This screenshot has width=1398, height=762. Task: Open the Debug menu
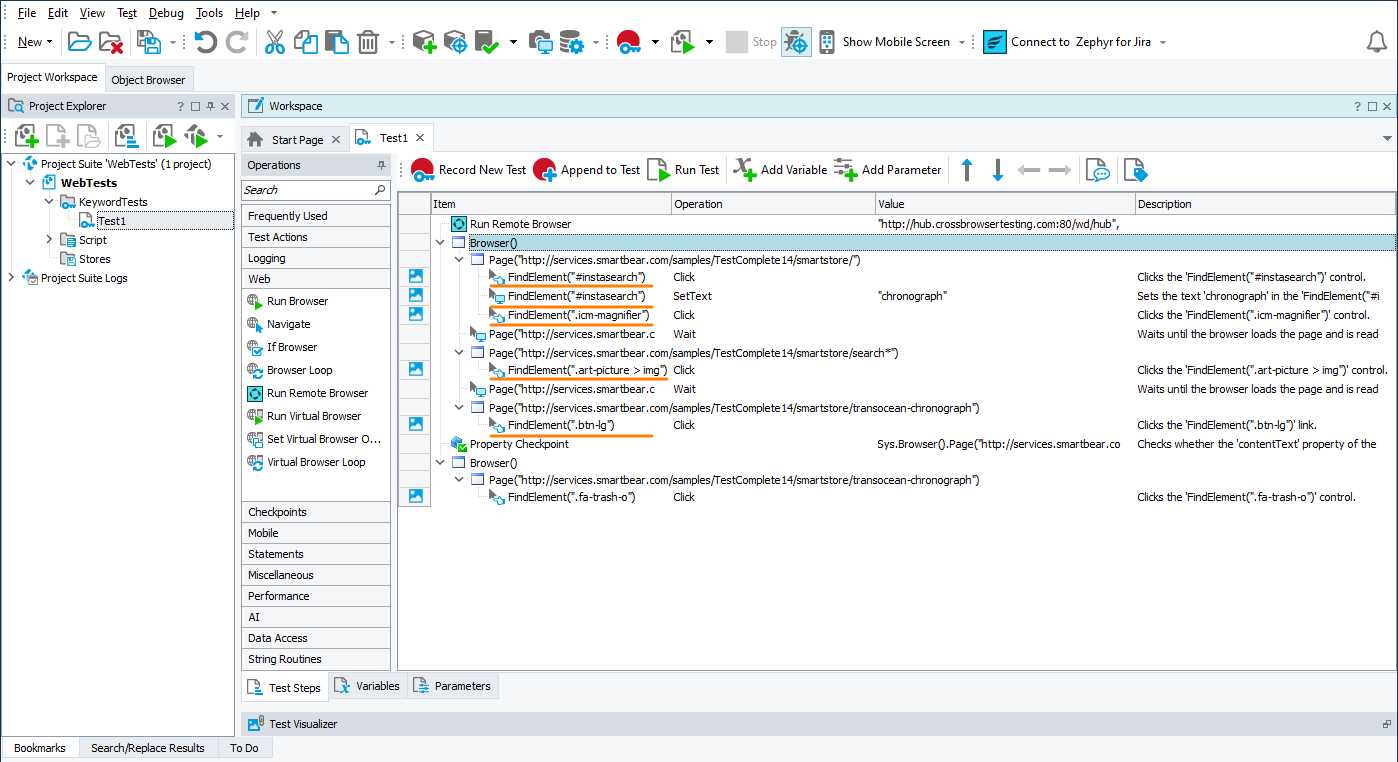(x=166, y=12)
